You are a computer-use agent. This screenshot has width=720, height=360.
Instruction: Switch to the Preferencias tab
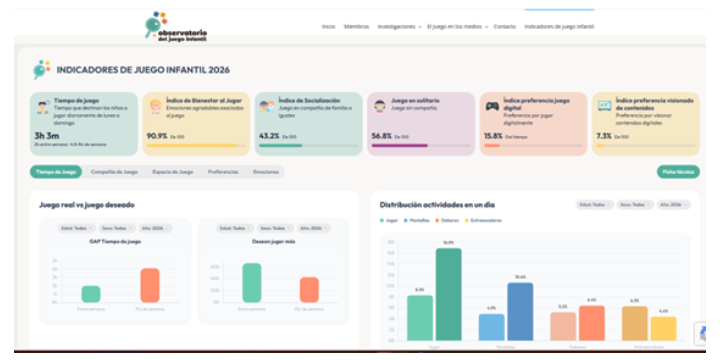click(x=223, y=172)
